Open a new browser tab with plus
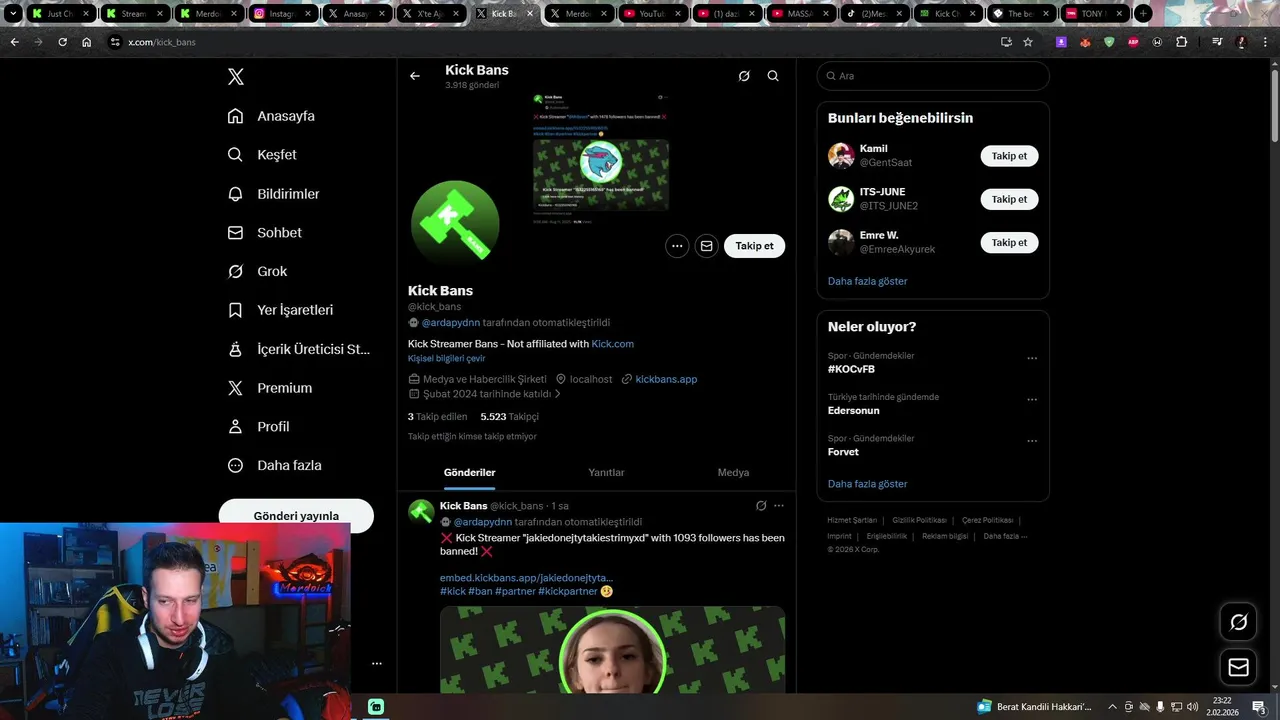Viewport: 1280px width, 720px height. click(x=1143, y=14)
